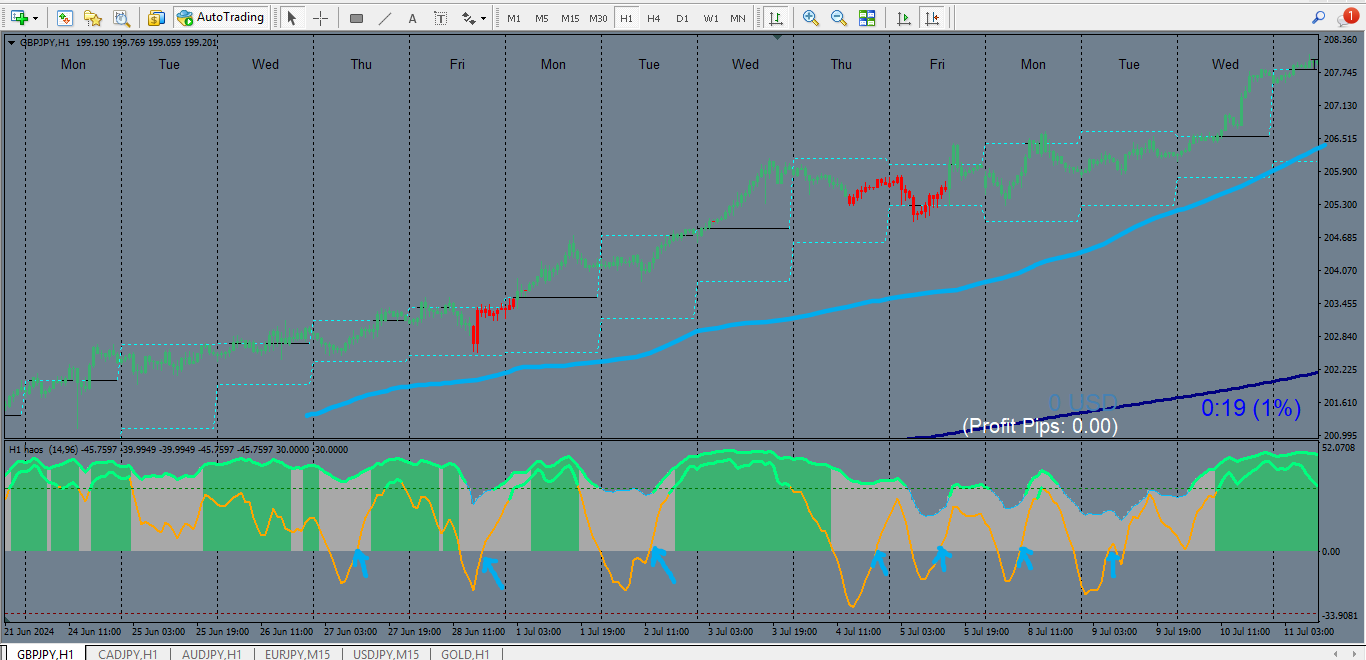The width and height of the screenshot is (1366, 660).
Task: Select the Cursor arrow tool
Action: (292, 18)
